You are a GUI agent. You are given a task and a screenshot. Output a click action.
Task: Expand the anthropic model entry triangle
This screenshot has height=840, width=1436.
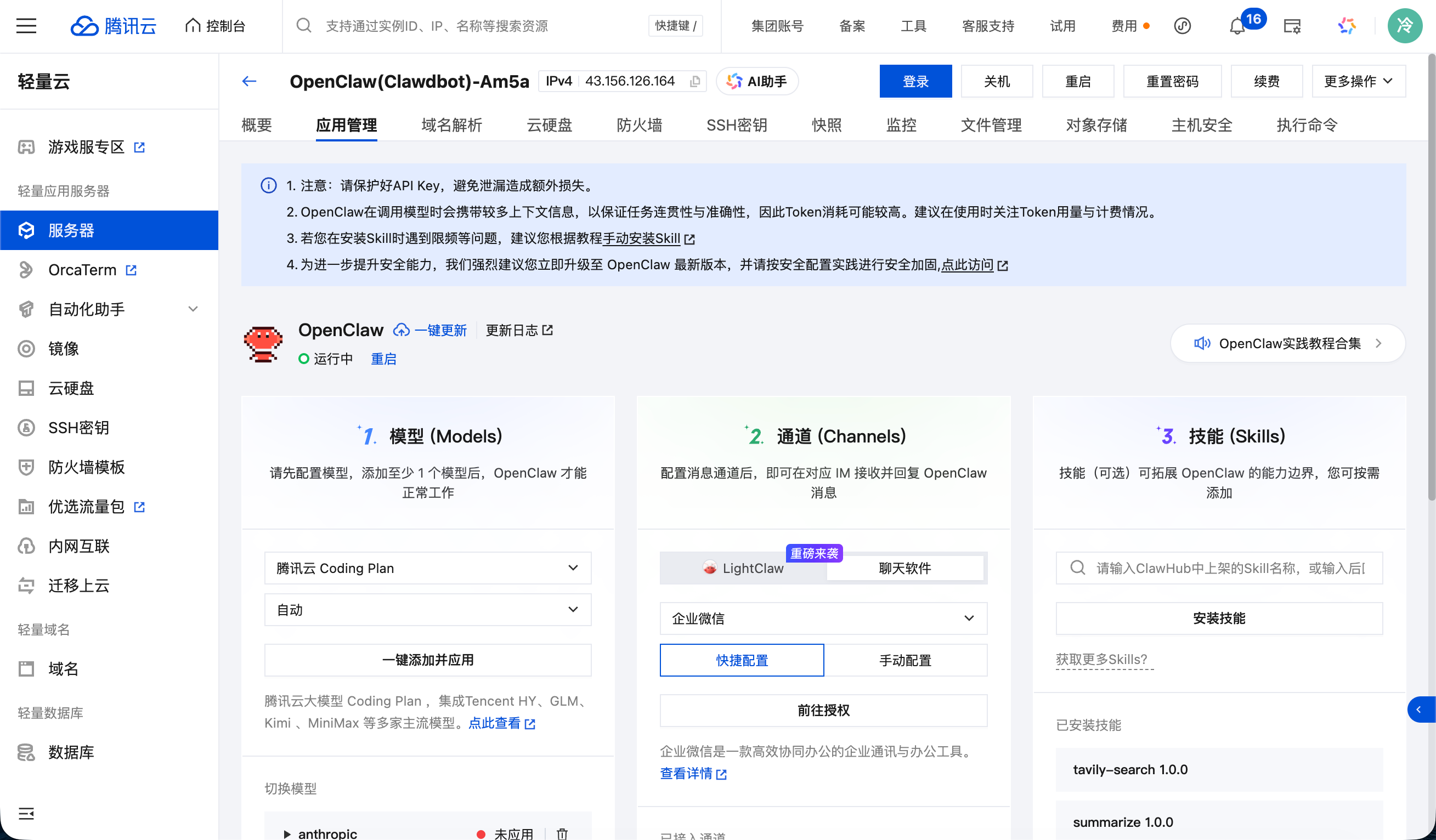point(287,834)
